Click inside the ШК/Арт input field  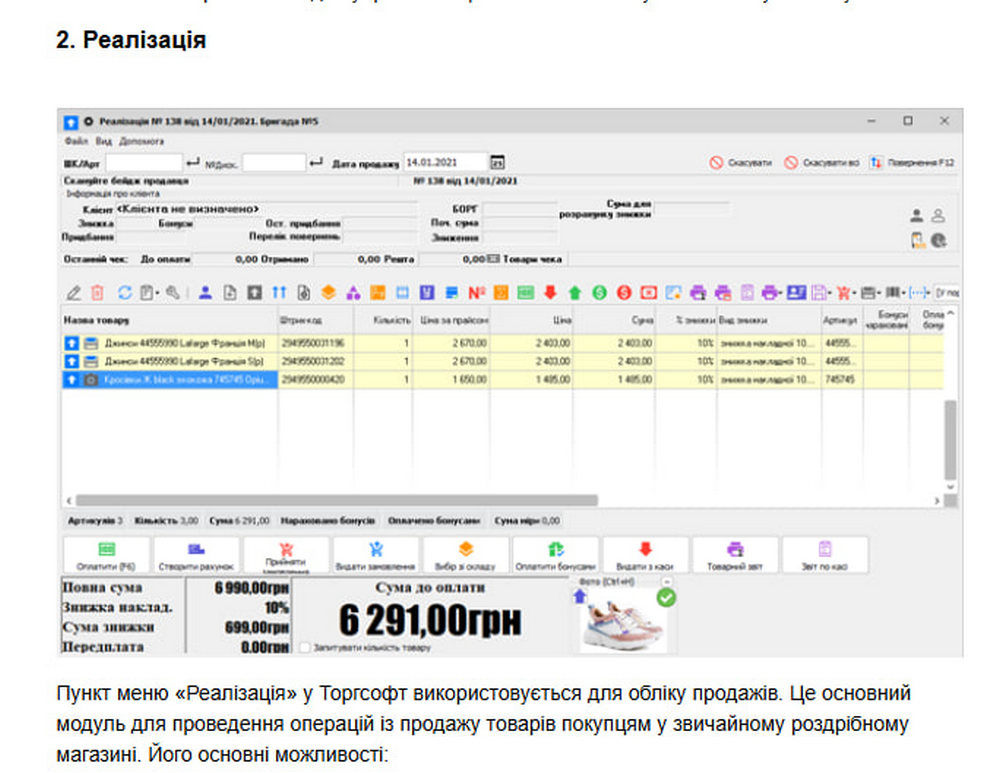145,161
